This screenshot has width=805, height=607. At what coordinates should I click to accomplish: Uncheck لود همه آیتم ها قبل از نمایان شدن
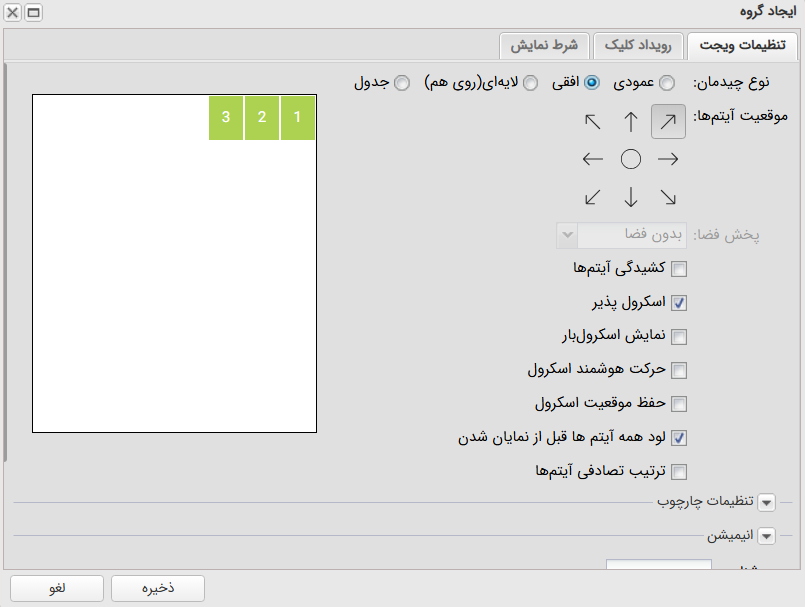click(679, 438)
